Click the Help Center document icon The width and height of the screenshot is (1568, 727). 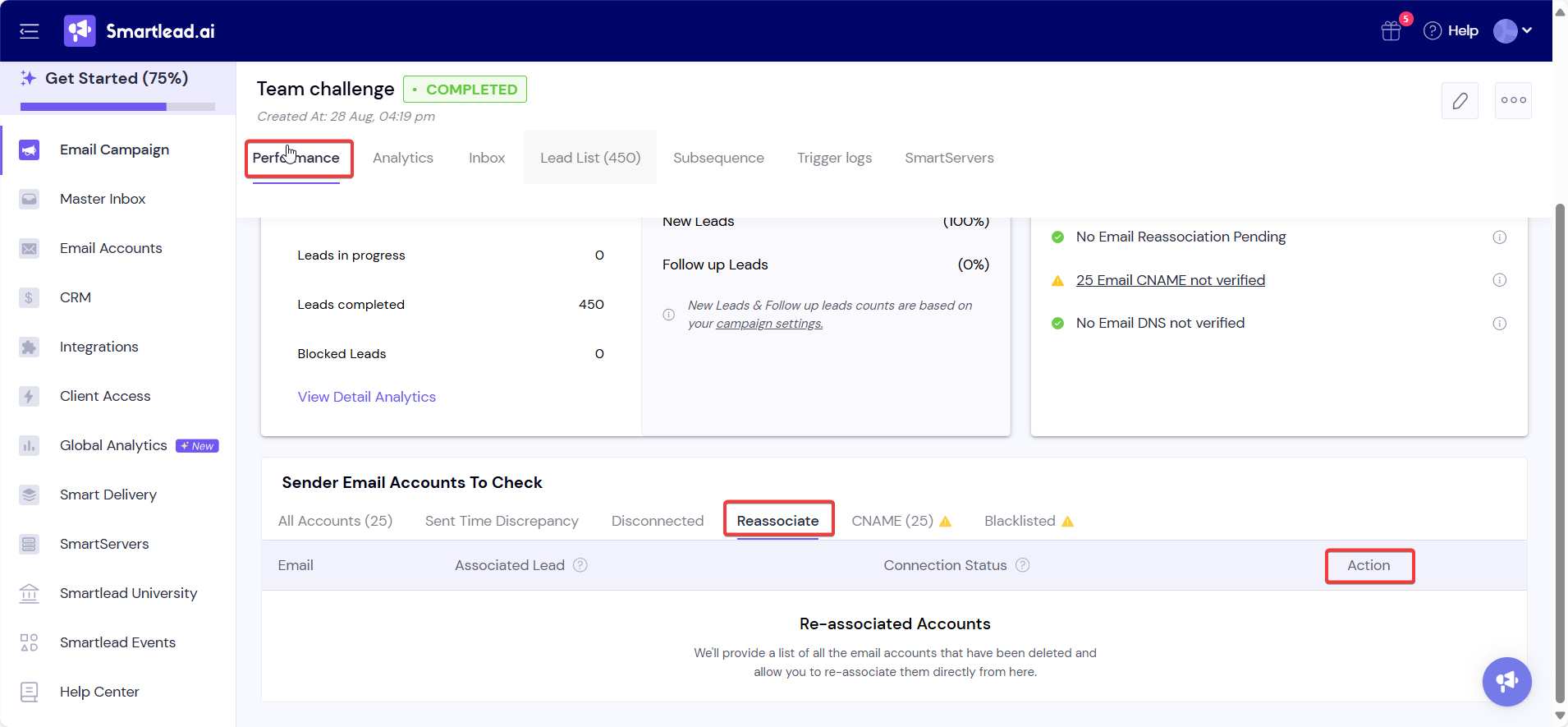[30, 692]
